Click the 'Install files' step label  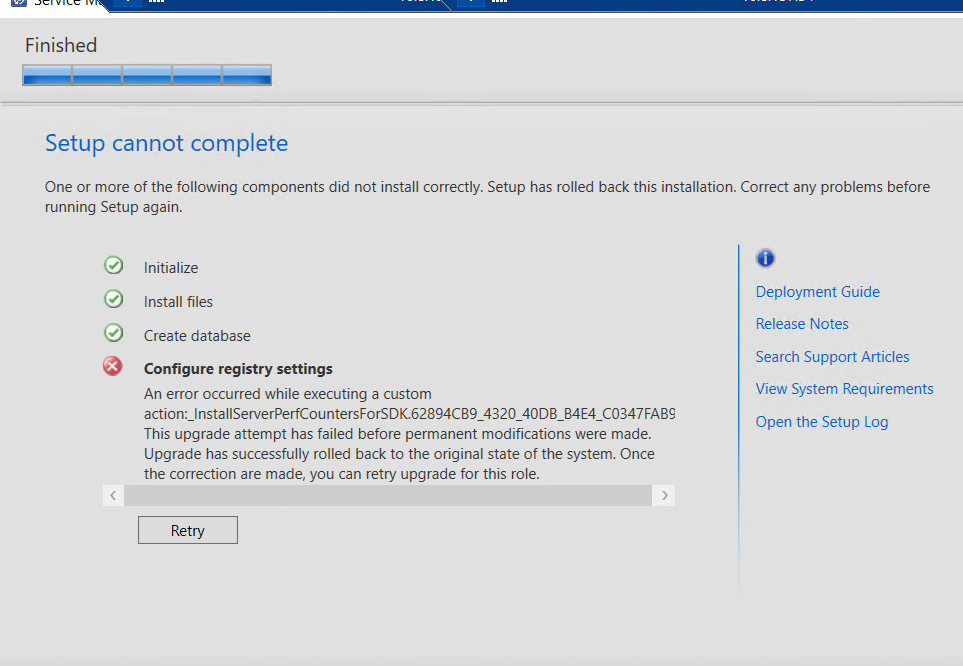pos(178,302)
